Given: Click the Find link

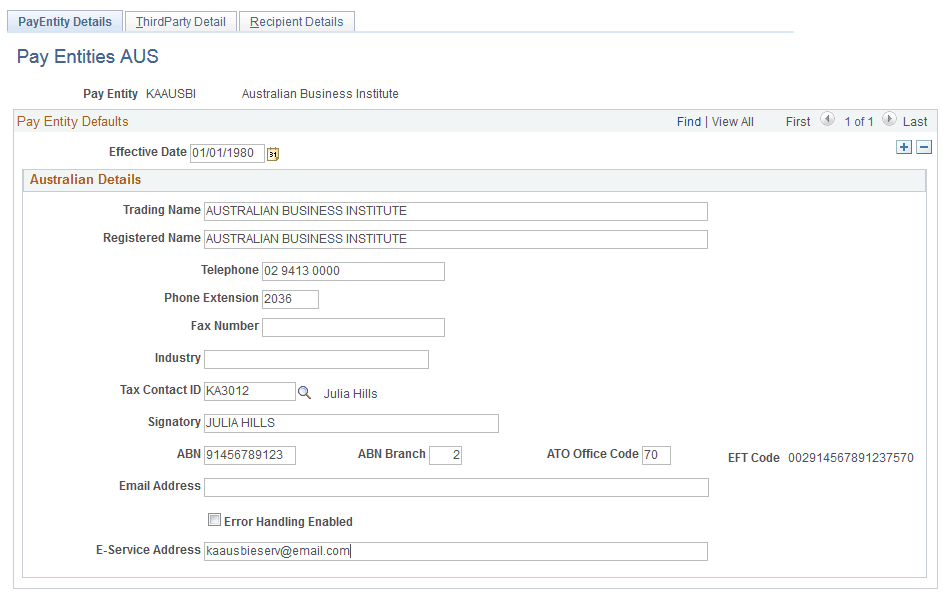Looking at the screenshot, I should [x=688, y=121].
